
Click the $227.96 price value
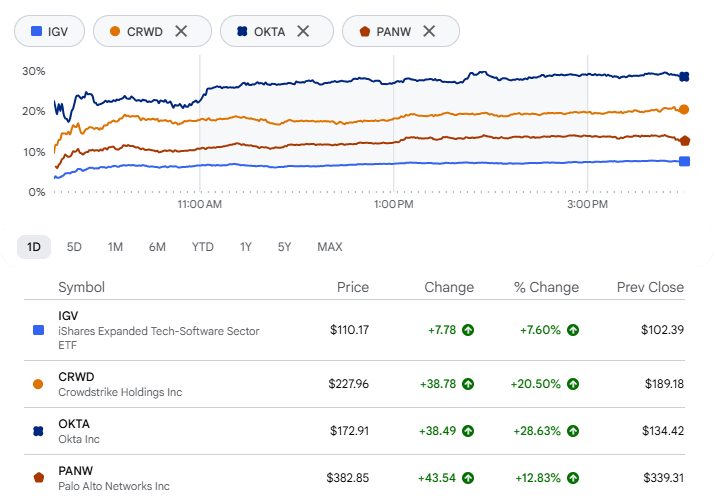click(348, 384)
